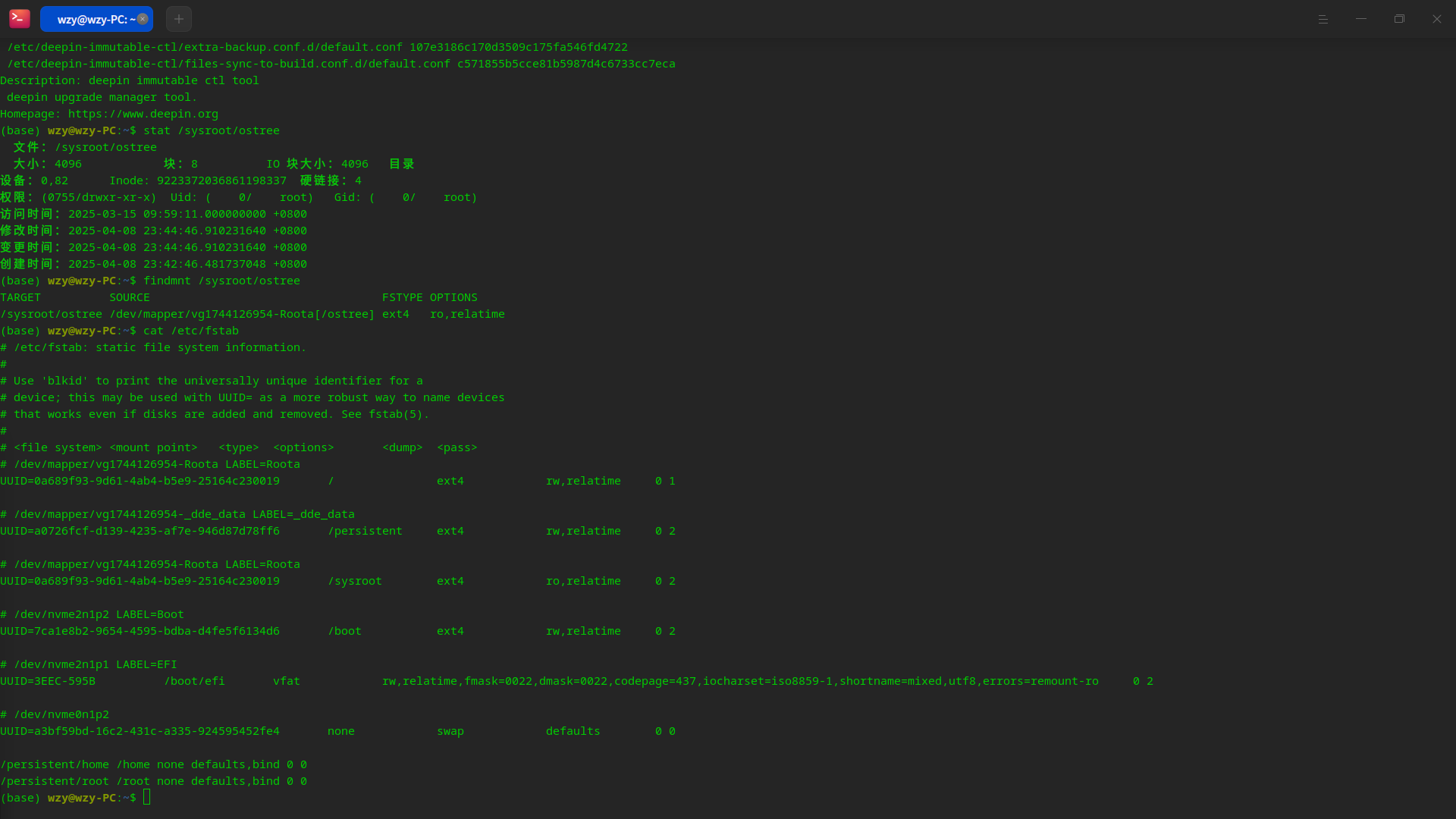Click the '# /dev/nvme0n1p2' comment line
Image resolution: width=1456 pixels, height=819 pixels.
[x=55, y=714]
